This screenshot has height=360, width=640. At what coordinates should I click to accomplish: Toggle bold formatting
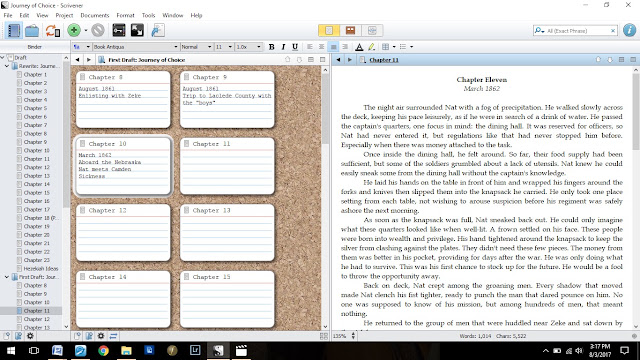271,47
